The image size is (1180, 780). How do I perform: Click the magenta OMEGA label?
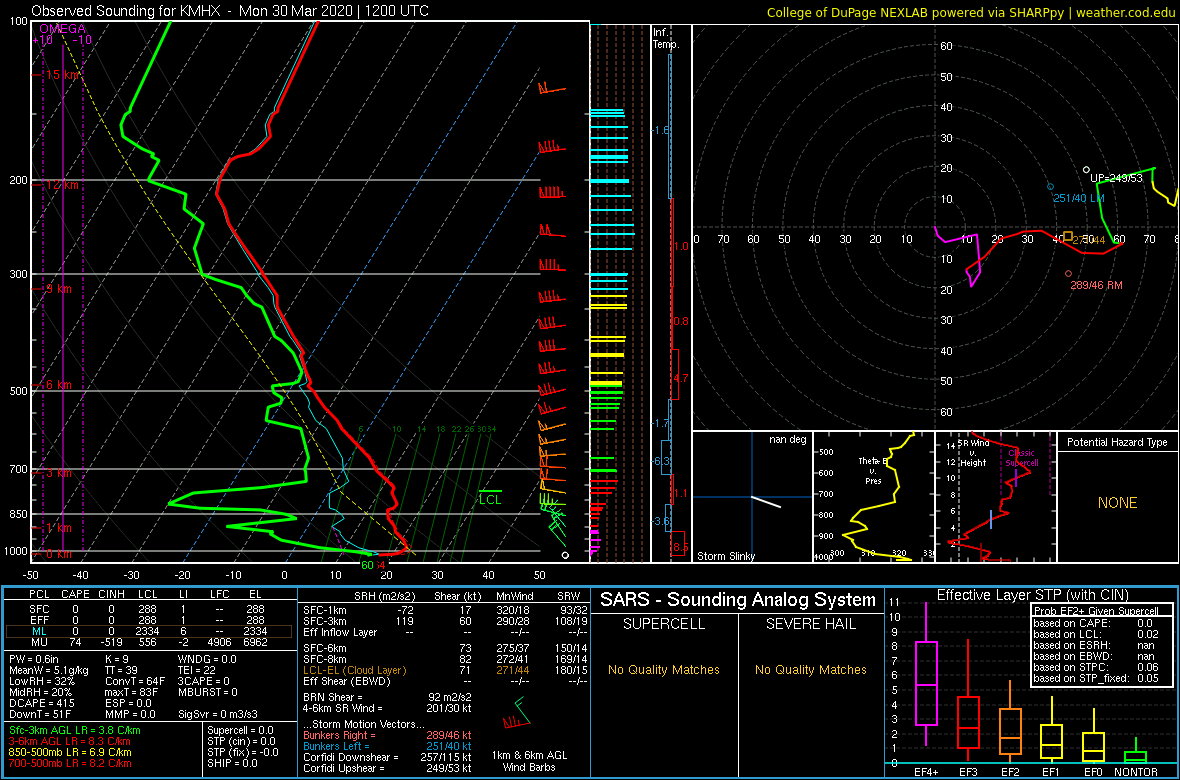[x=62, y=29]
